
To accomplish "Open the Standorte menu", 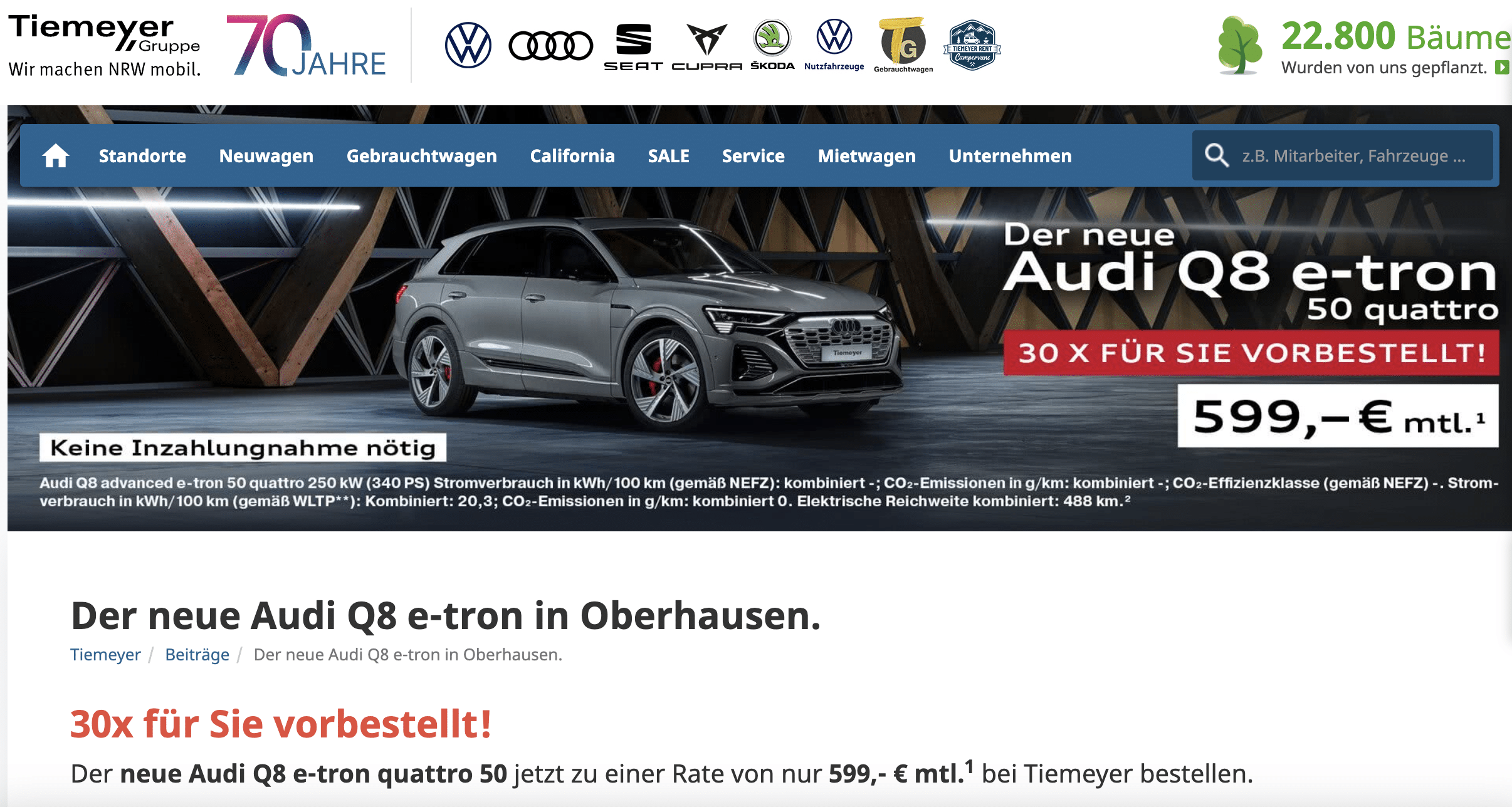I will (142, 155).
